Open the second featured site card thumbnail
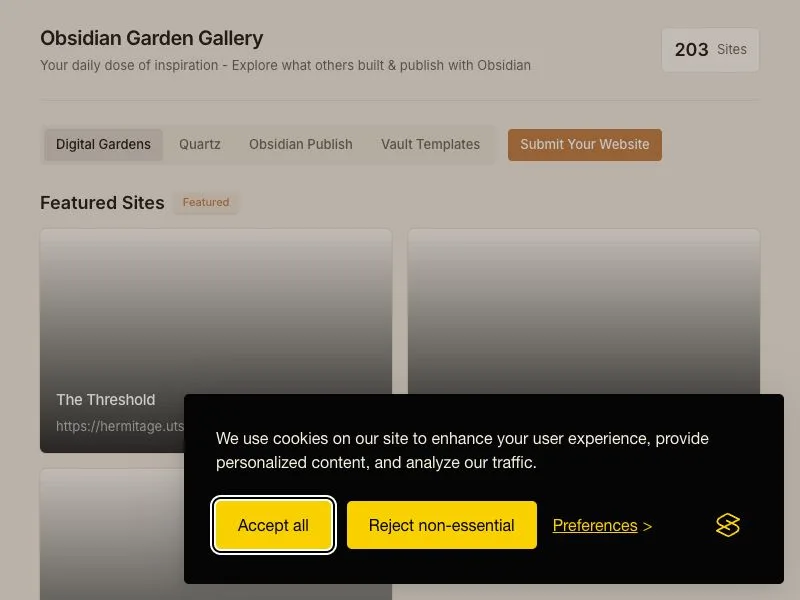The image size is (800, 600). (x=584, y=311)
